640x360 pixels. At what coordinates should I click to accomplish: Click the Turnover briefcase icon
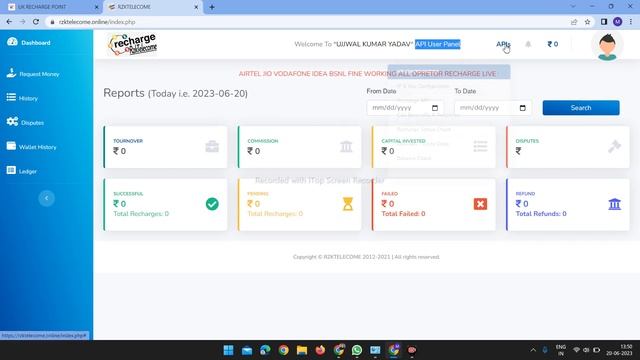point(212,147)
